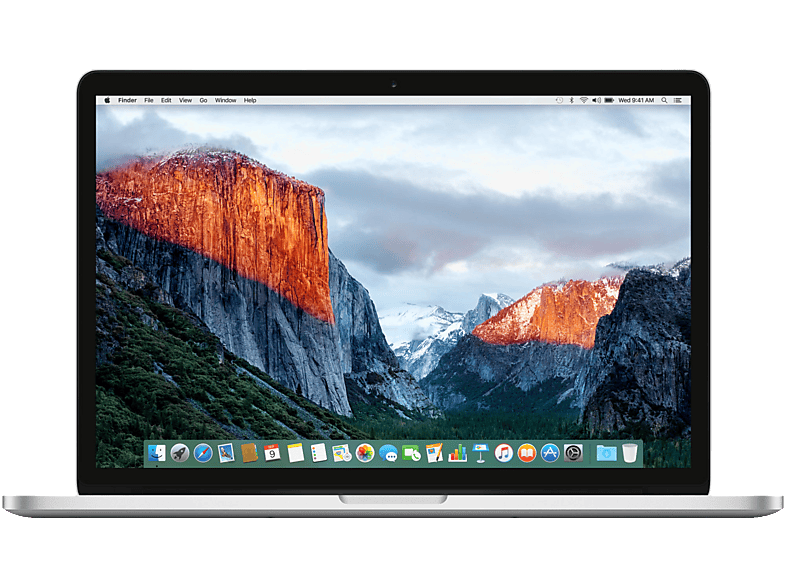Open Spotlight search magnifier
Screen dimensions: 786x587
pyautogui.click(x=664, y=100)
